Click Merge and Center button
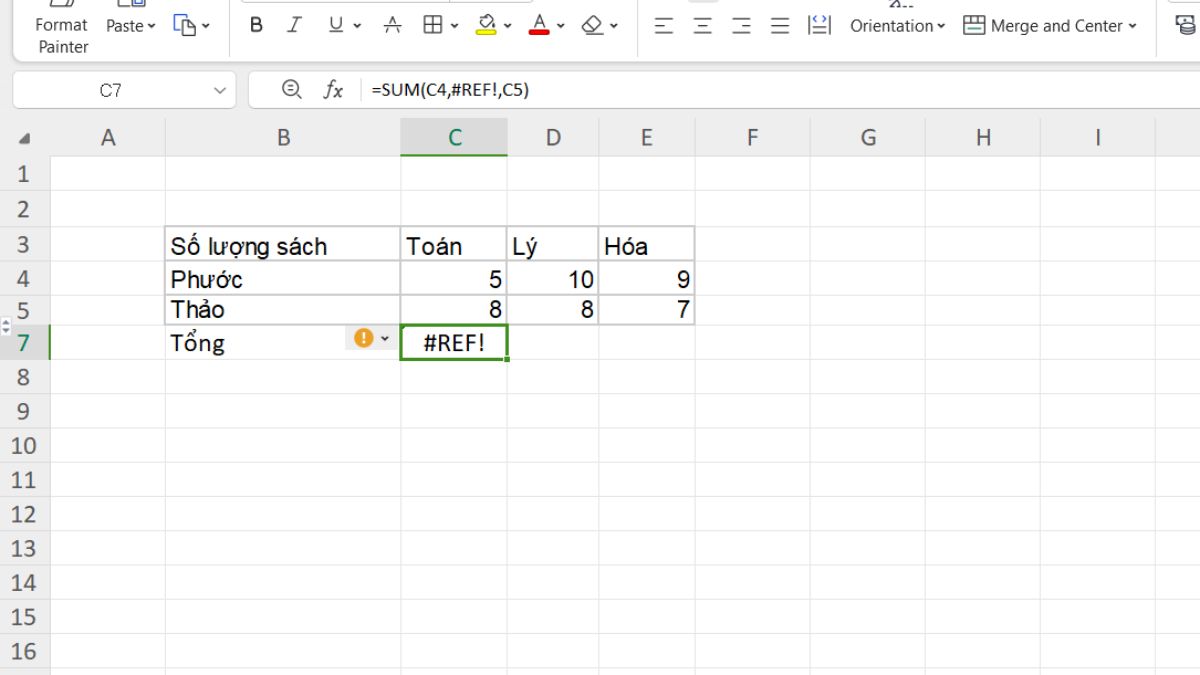The image size is (1200, 675). (1050, 26)
